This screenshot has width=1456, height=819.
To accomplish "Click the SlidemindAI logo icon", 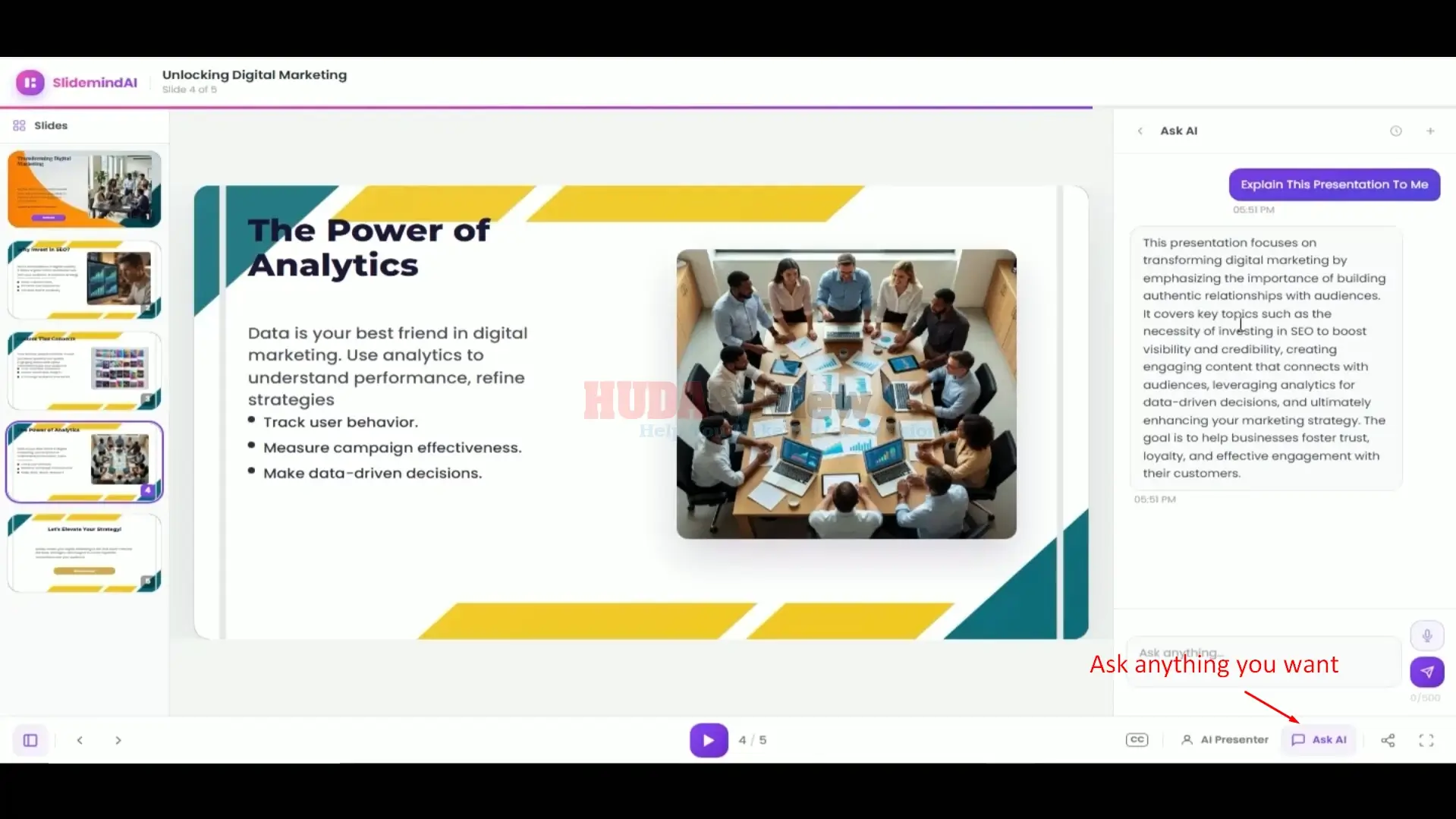I will (x=30, y=83).
